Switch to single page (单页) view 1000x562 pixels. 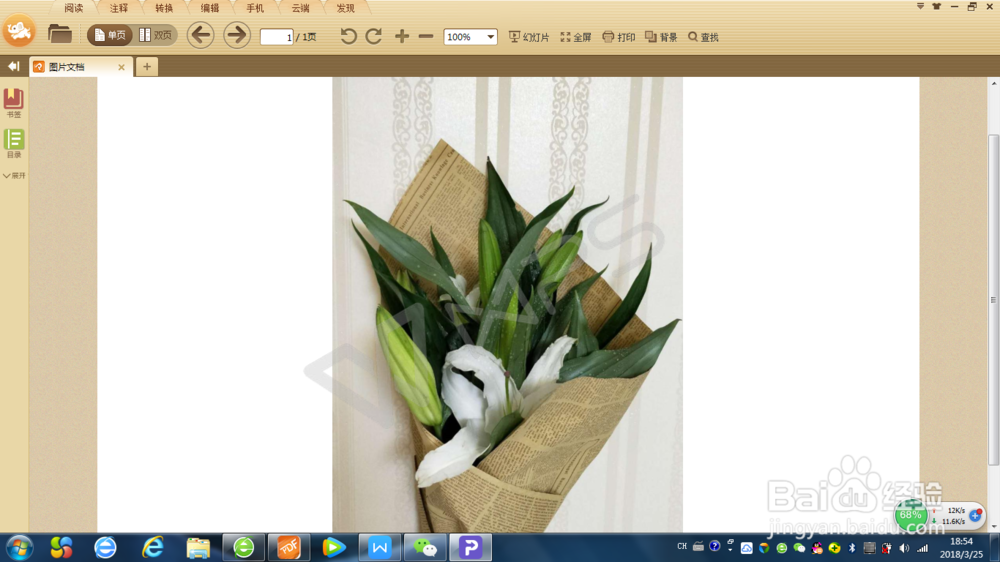(x=110, y=35)
